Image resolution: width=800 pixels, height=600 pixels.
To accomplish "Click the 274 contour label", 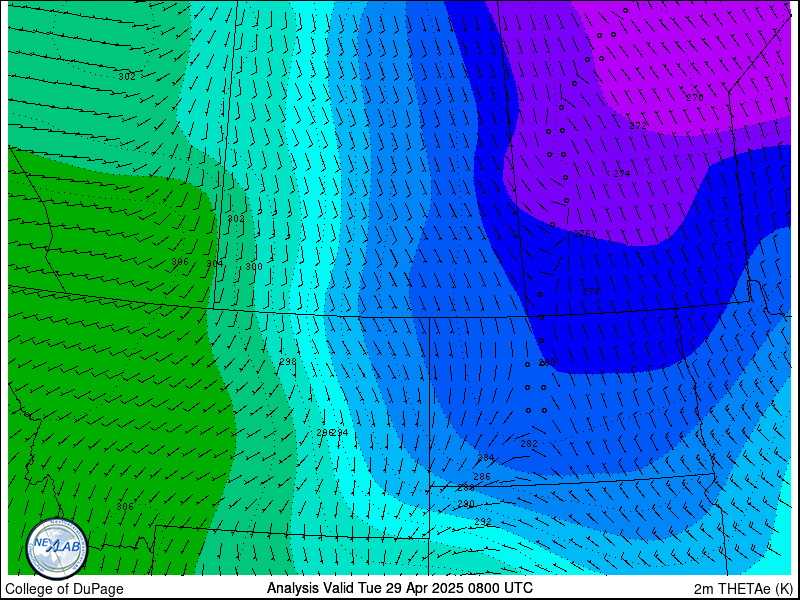I will coord(621,173).
